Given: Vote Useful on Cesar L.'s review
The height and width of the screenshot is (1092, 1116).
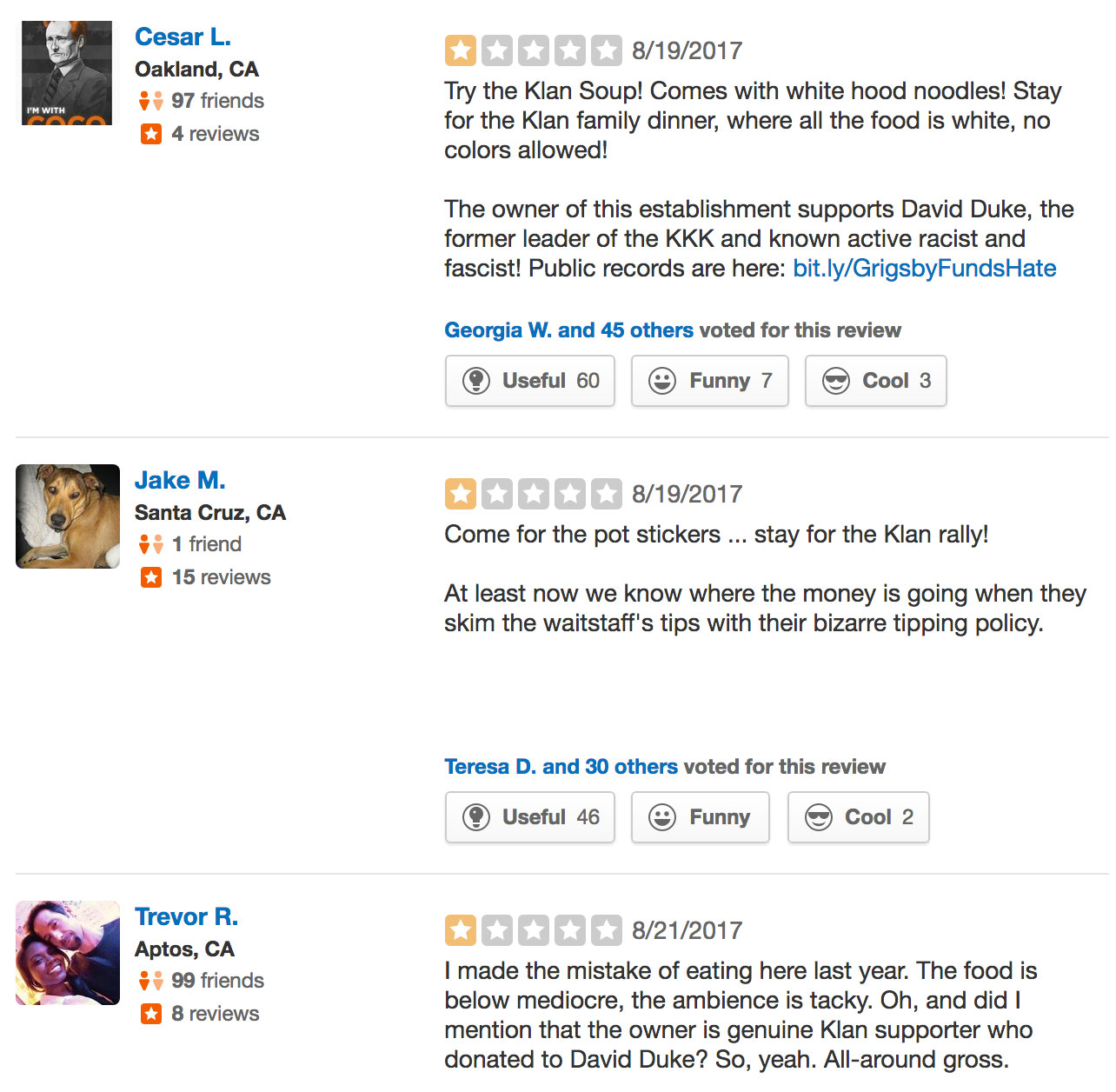Looking at the screenshot, I should pos(530,381).
